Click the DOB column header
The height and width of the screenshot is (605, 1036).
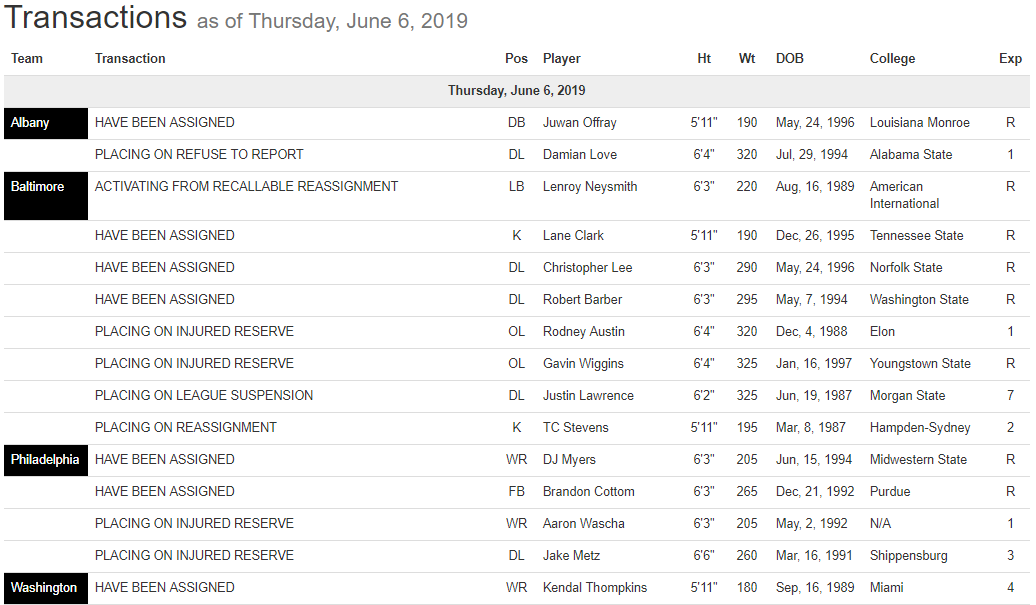click(x=789, y=59)
